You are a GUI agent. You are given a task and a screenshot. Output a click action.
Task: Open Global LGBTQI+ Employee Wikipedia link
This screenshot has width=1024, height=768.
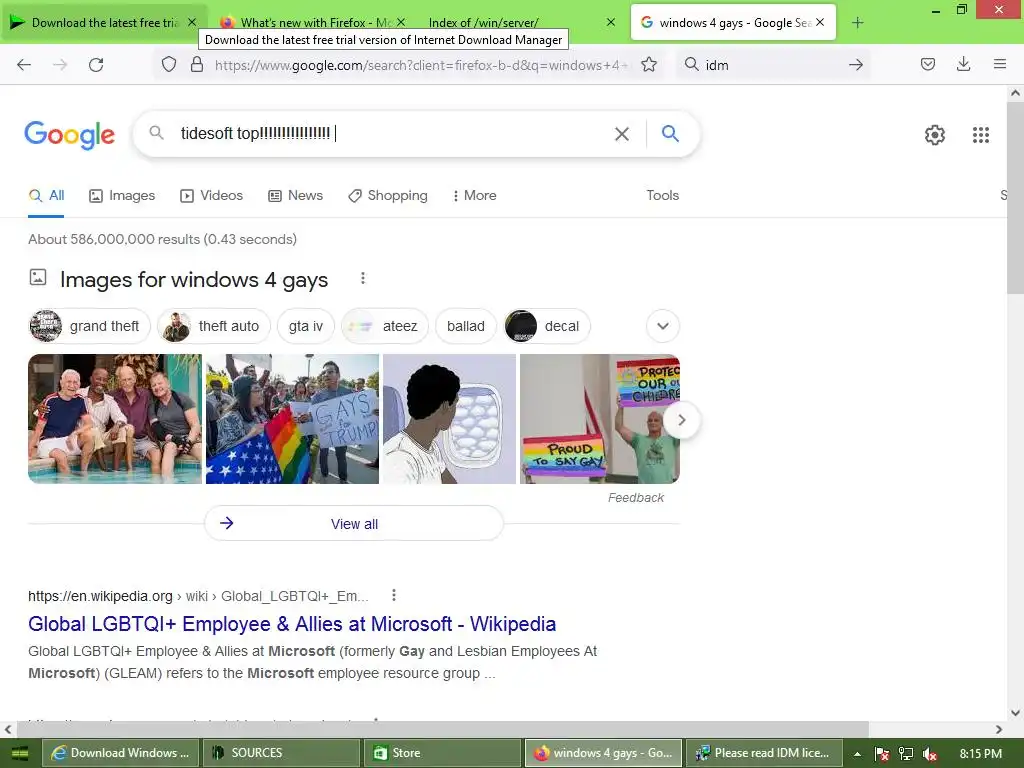[292, 624]
